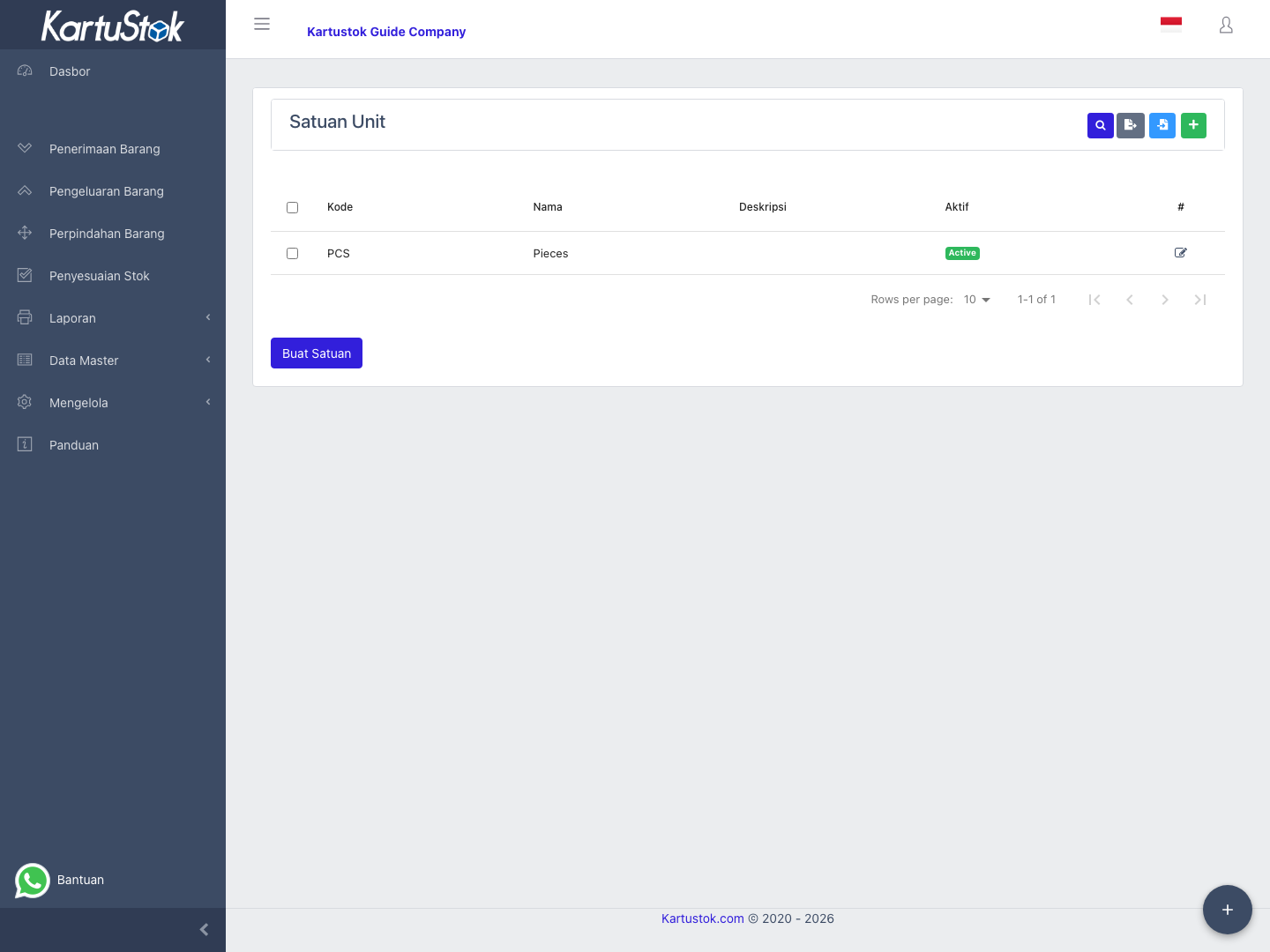Expand the Data Master submenu chevron

point(208,360)
